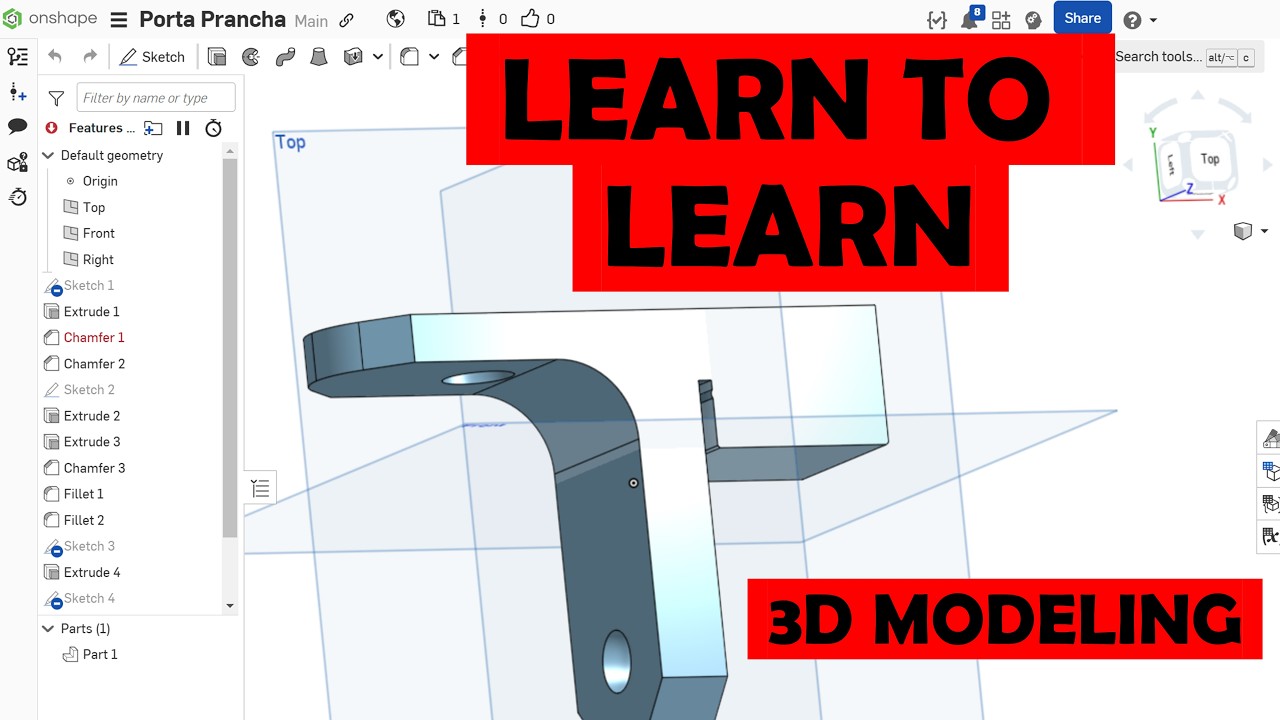Select the Sketch 1 feature
Viewport: 1280px width, 720px height.
[89, 285]
